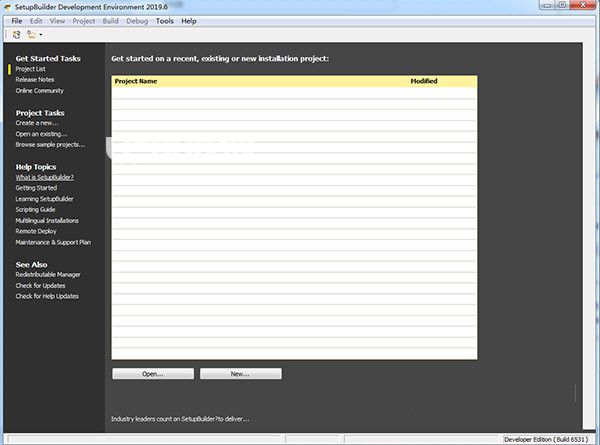
Task: Click the See Also heading
Action: 31,265
